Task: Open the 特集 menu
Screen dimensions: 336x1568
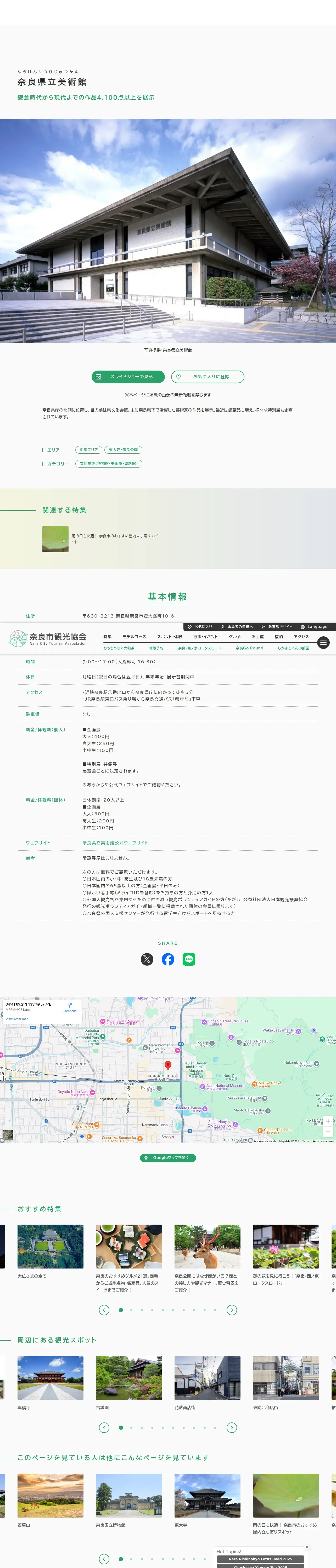Action: [x=107, y=637]
